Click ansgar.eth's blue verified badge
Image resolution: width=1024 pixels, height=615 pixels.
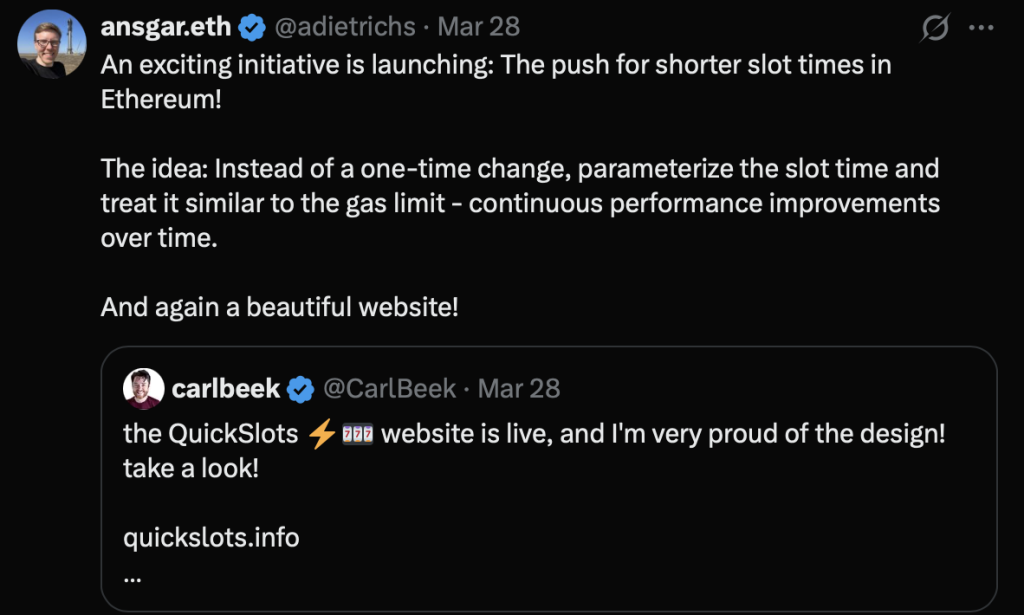point(251,26)
